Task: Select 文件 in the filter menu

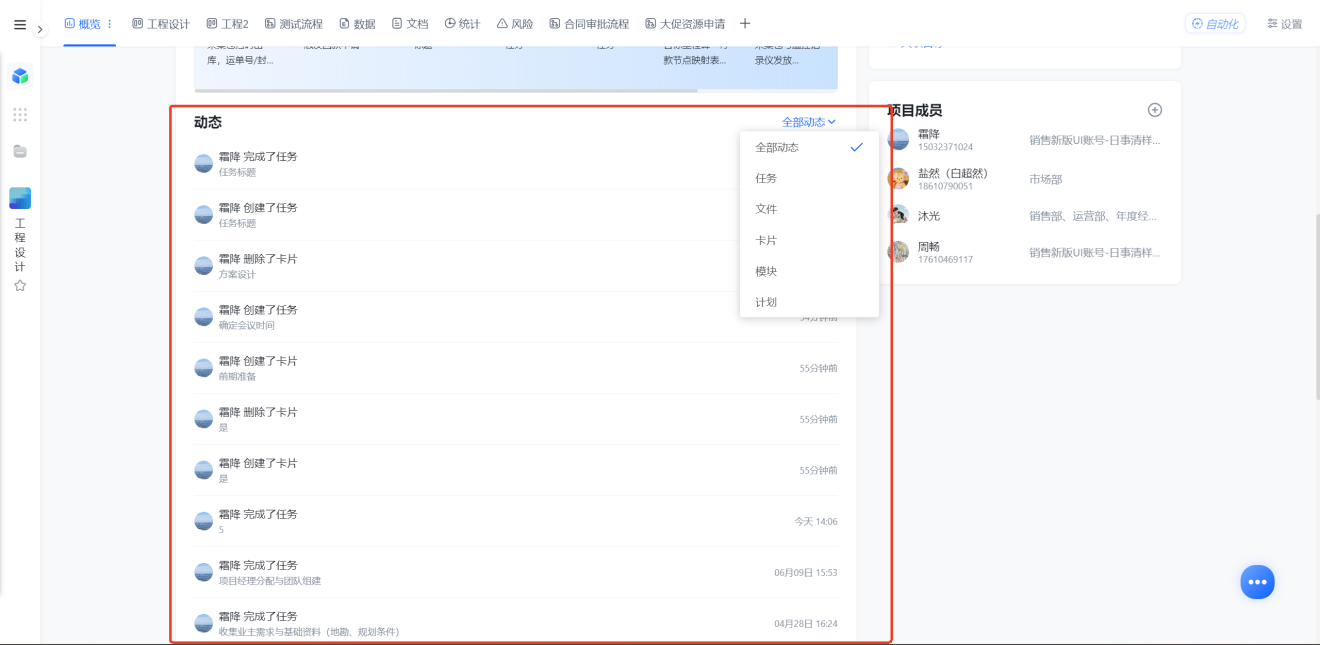Action: (x=809, y=209)
